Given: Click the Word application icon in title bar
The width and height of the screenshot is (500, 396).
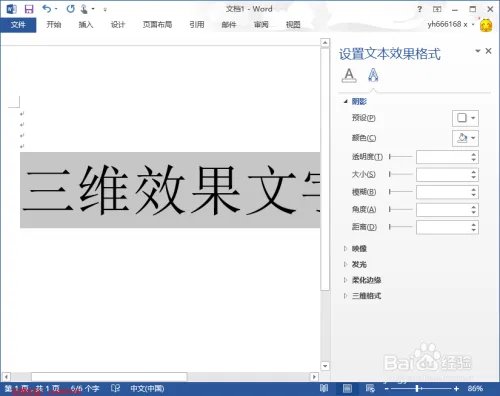Looking at the screenshot, I should tap(12, 9).
